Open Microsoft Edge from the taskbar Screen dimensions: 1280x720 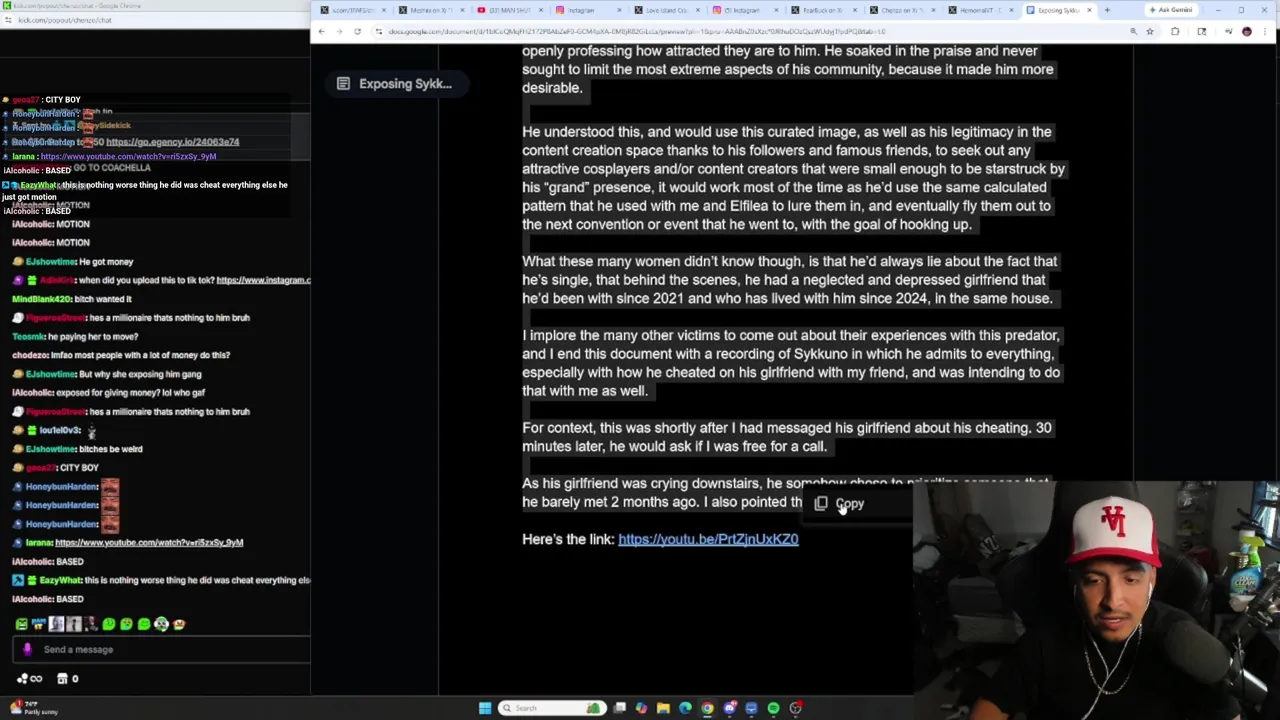tap(685, 708)
